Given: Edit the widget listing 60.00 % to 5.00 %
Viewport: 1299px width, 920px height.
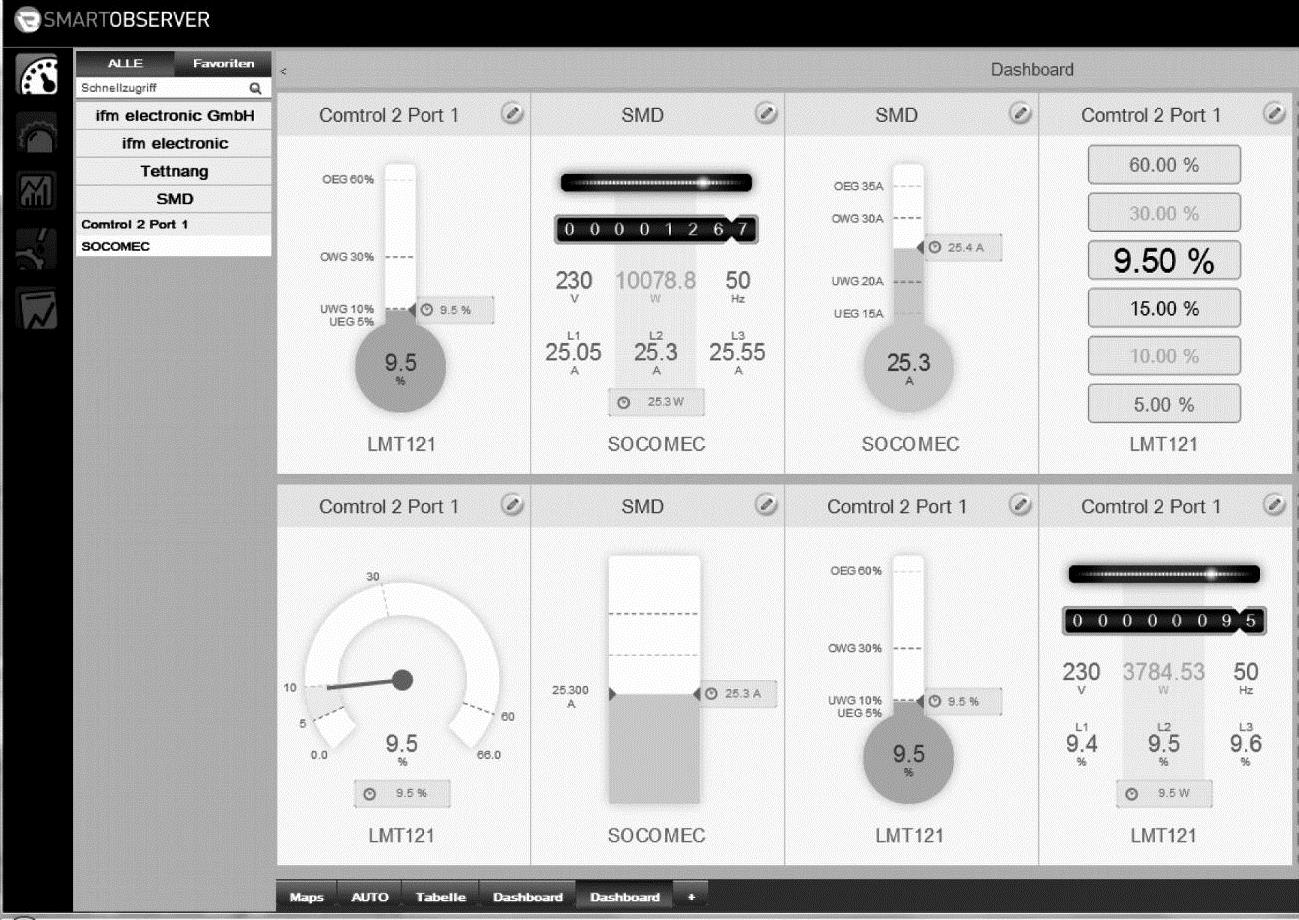Looking at the screenshot, I should coord(1273,114).
